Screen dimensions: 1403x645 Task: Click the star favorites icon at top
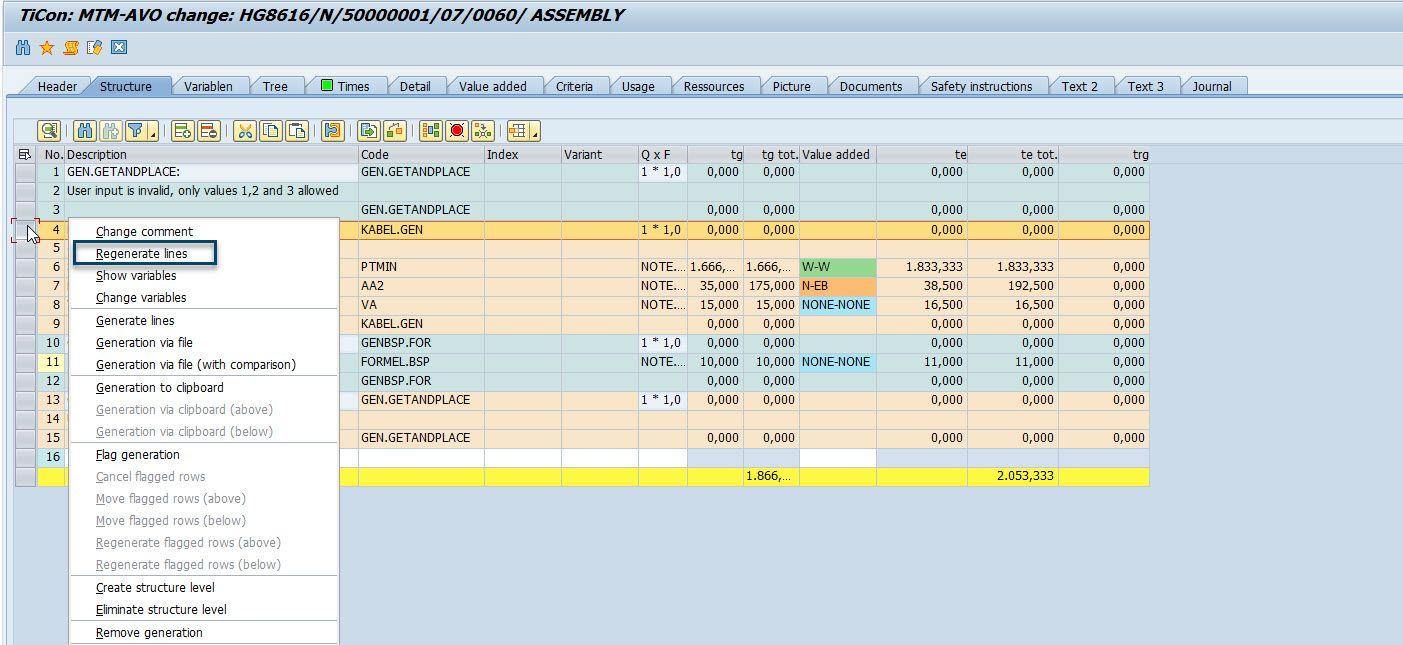47,48
